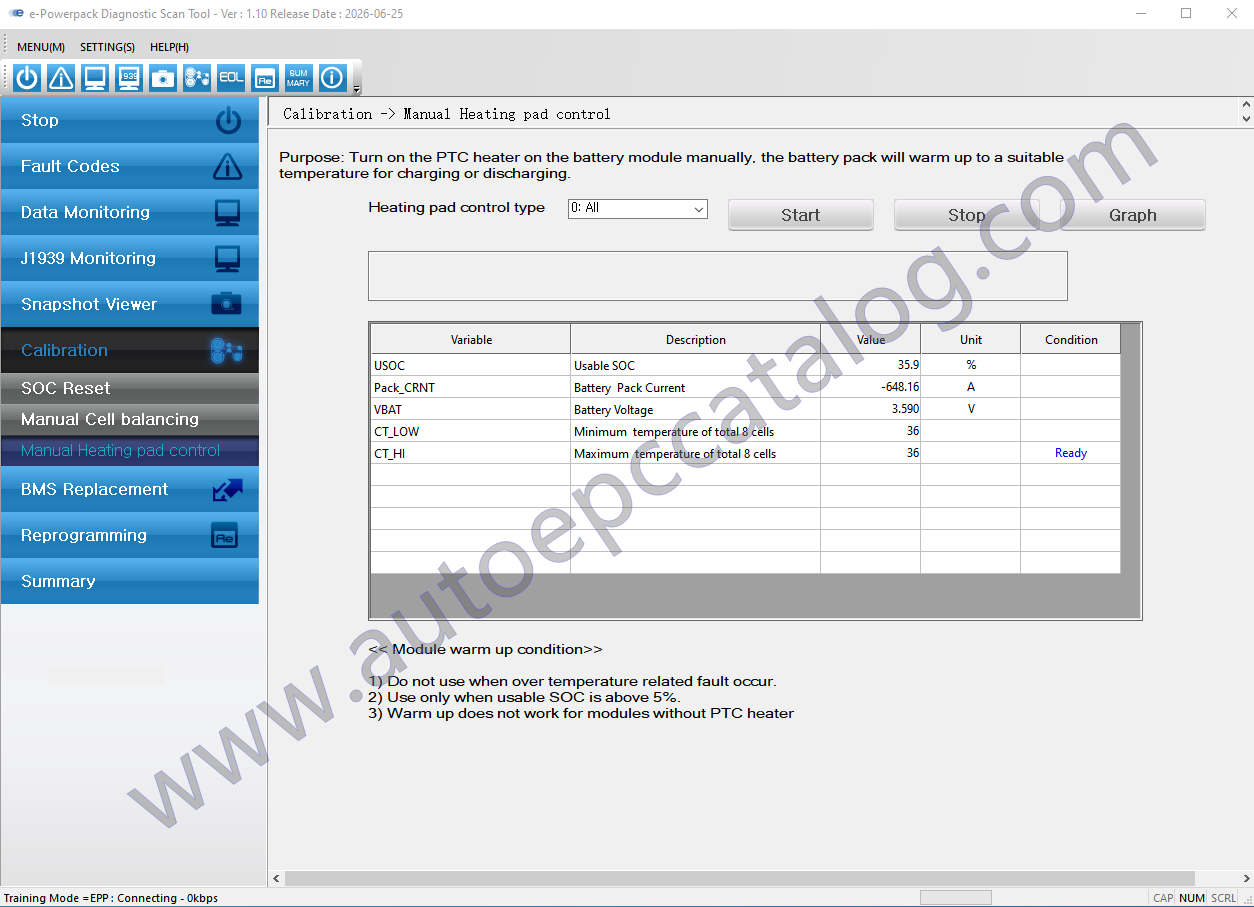Screen dimensions: 1254x907
Task: Open Snapshot Viewer camera toolbar icon
Action: click(x=163, y=78)
